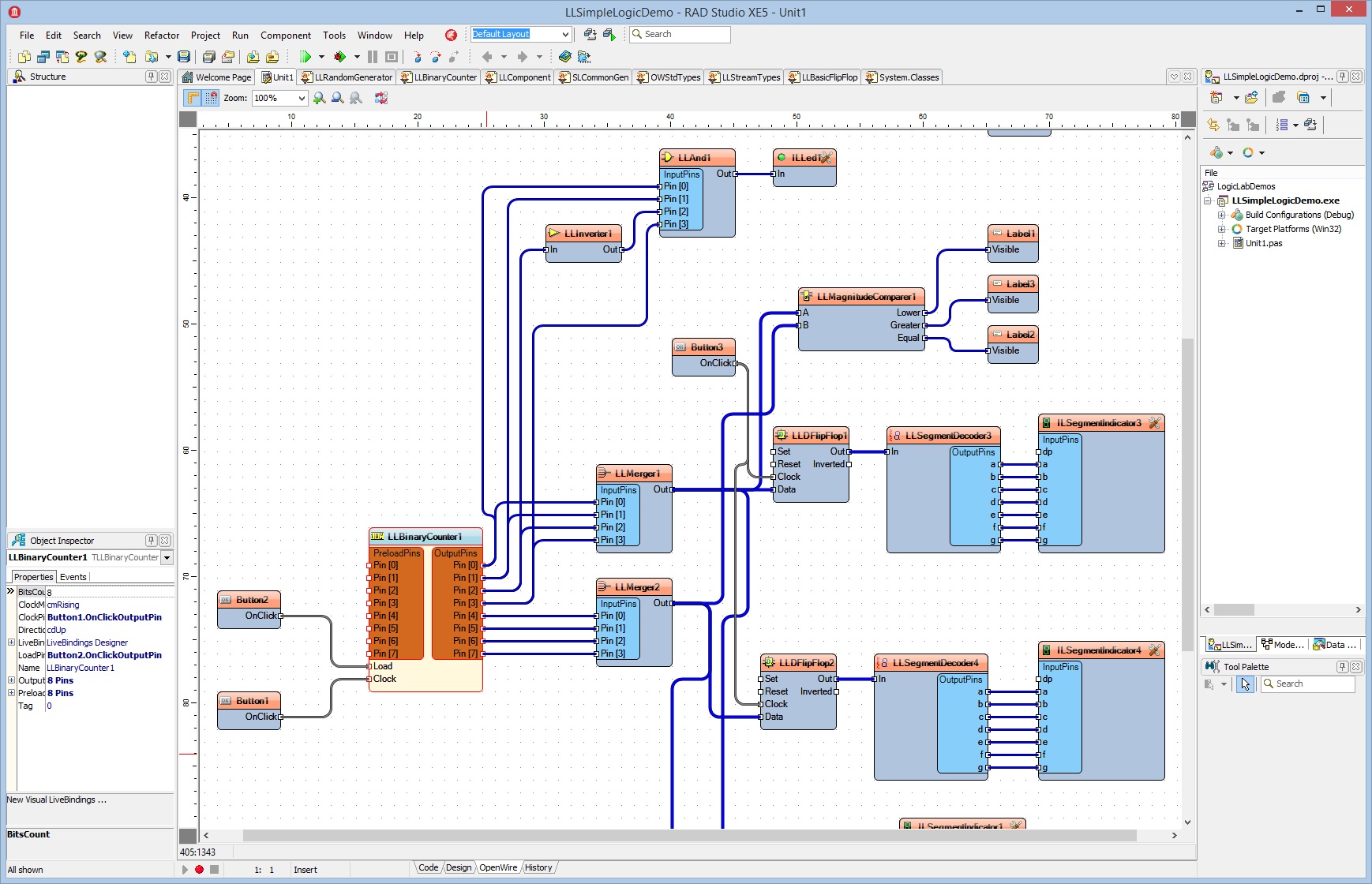Open the Zoom 100% dropdown
This screenshot has height=884, width=1372.
[x=302, y=98]
